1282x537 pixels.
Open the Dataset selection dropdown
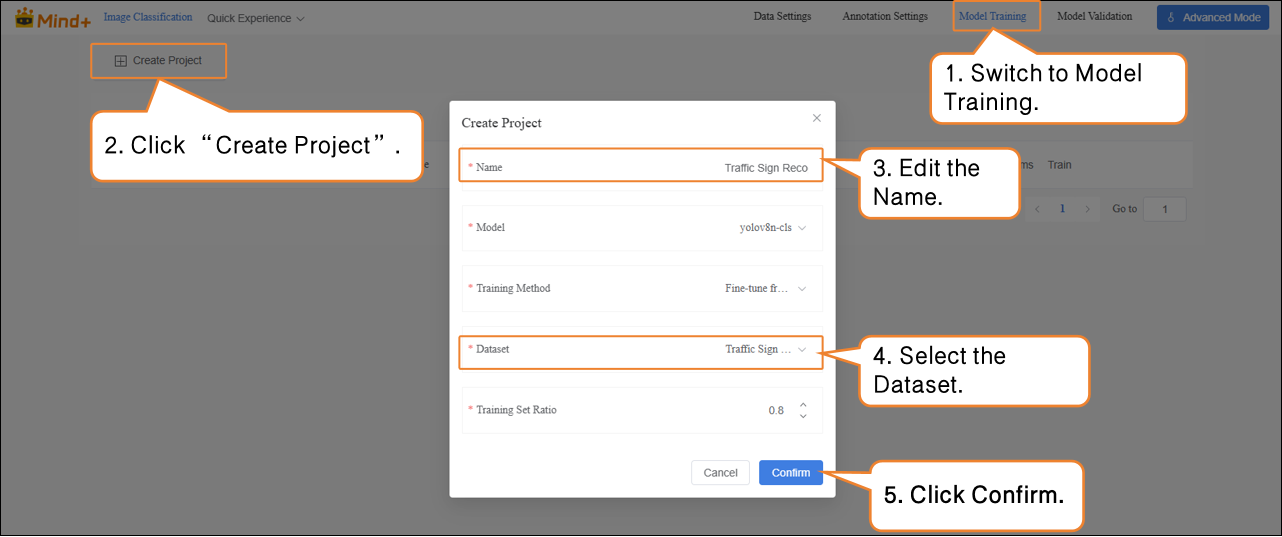[765, 350]
